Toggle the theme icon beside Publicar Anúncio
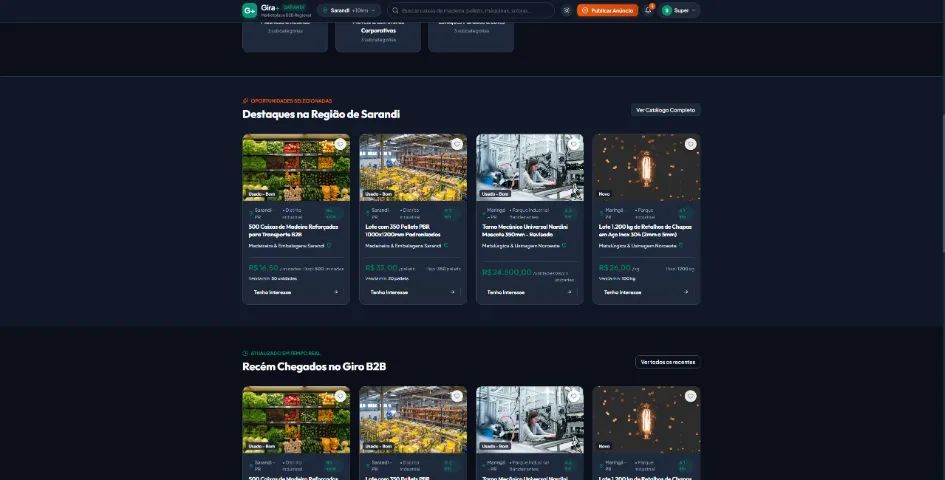The width and height of the screenshot is (945, 480). (566, 10)
